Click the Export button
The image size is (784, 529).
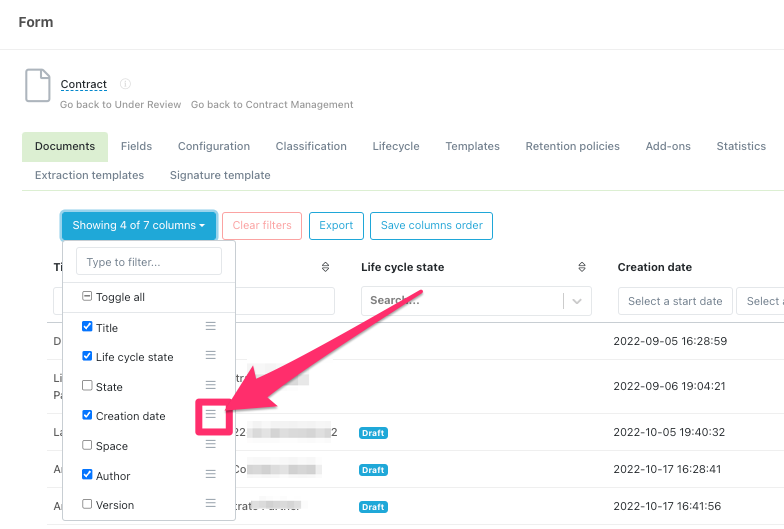[x=336, y=225]
